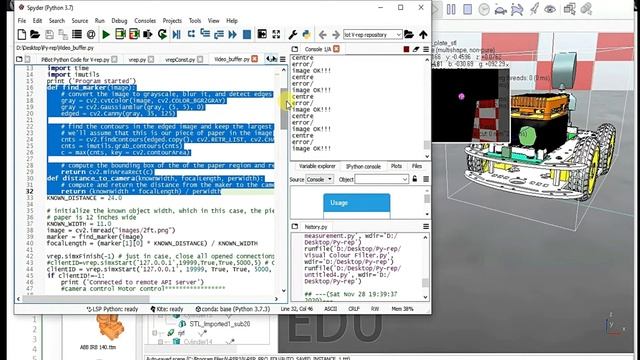
Task: Close the video_buffer.py tab
Action: (x=255, y=59)
